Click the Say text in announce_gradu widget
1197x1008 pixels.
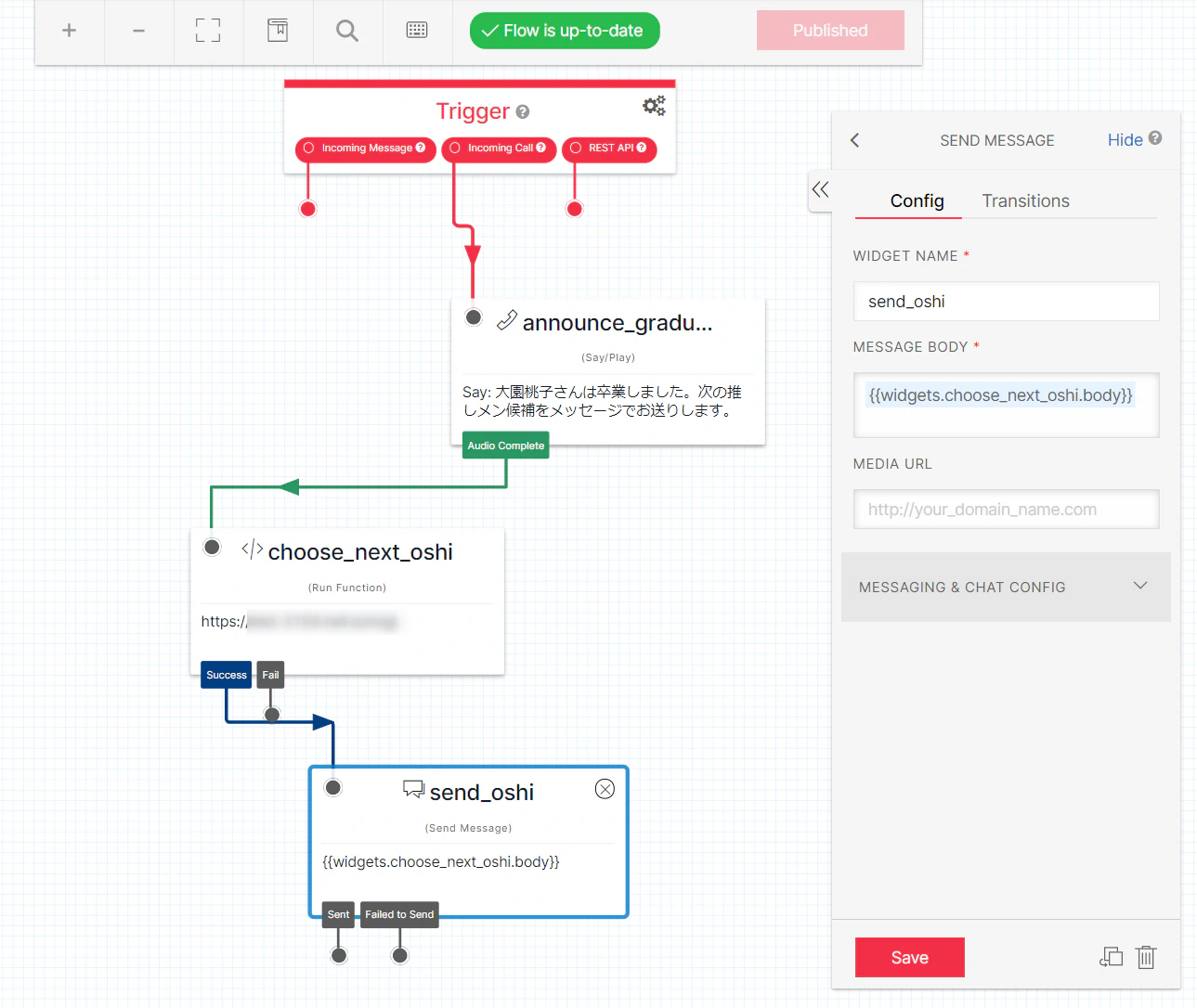point(602,401)
